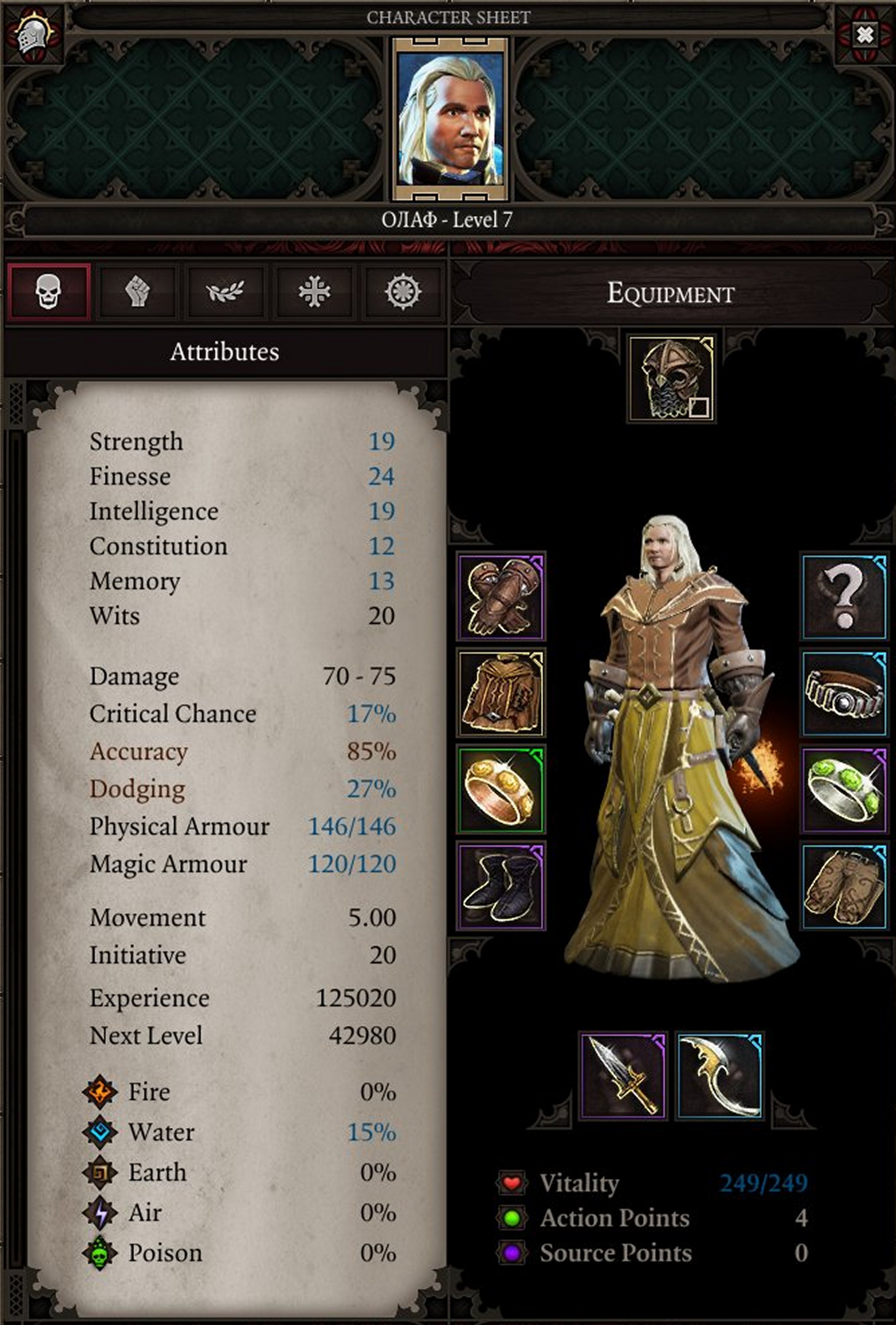Open the wheel Tags tab
The image size is (896, 1325).
pos(403,291)
